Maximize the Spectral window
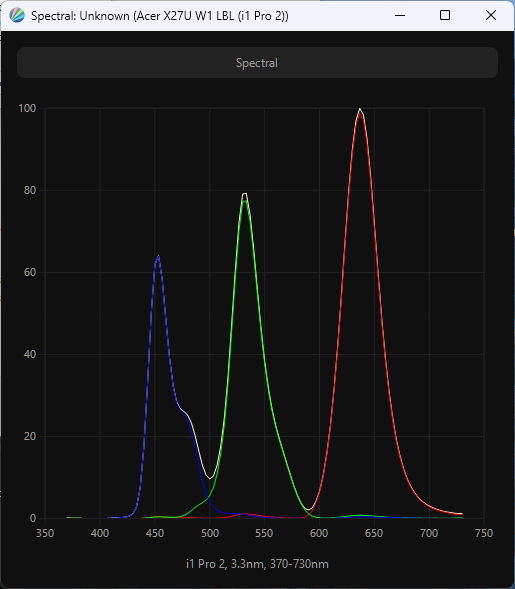This screenshot has height=589, width=515. point(445,15)
